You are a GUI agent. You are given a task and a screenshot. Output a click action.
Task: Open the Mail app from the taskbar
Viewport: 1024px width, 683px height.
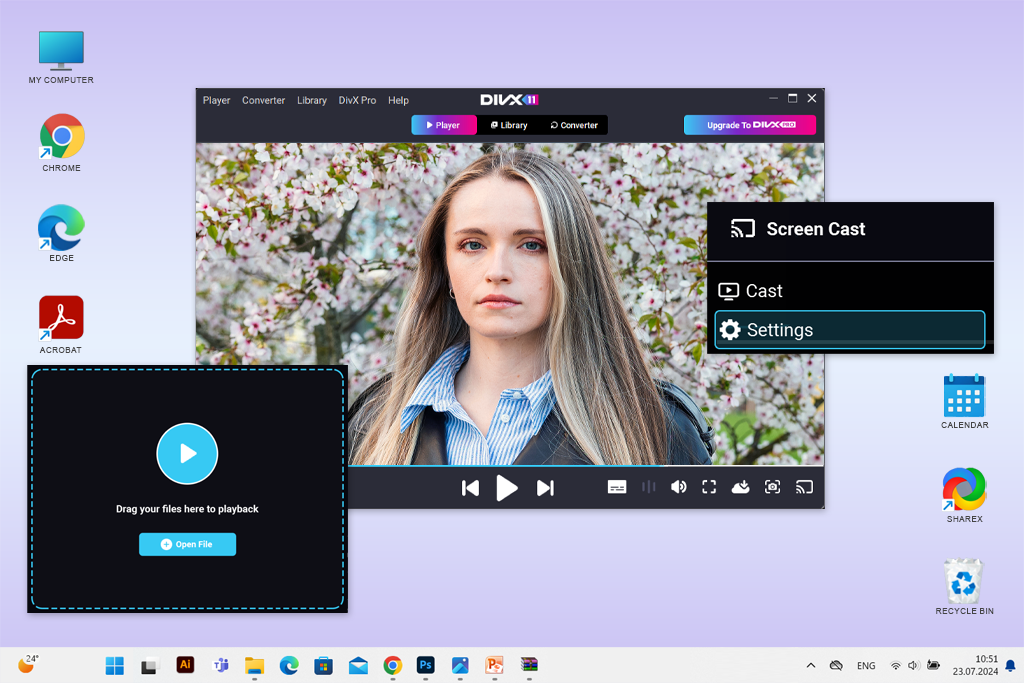coord(358,665)
